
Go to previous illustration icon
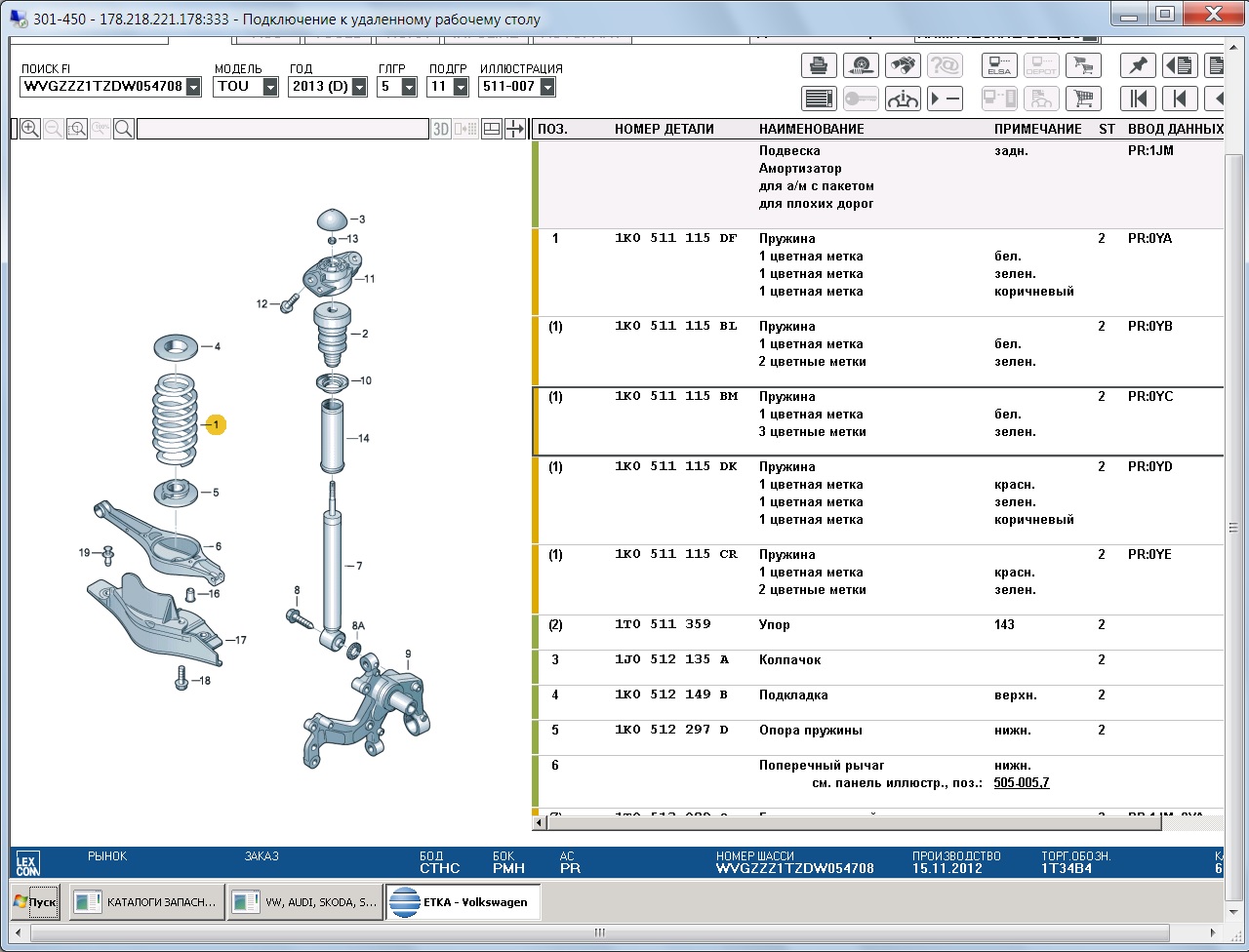[1180, 98]
